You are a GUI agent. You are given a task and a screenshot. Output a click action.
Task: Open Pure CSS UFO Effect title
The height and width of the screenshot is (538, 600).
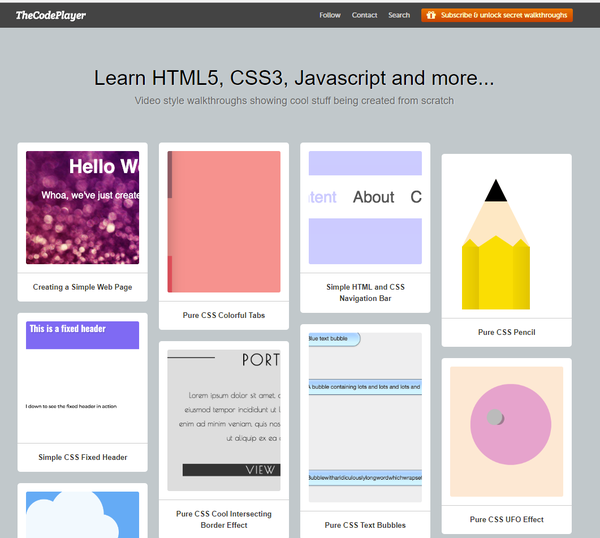pos(507,519)
